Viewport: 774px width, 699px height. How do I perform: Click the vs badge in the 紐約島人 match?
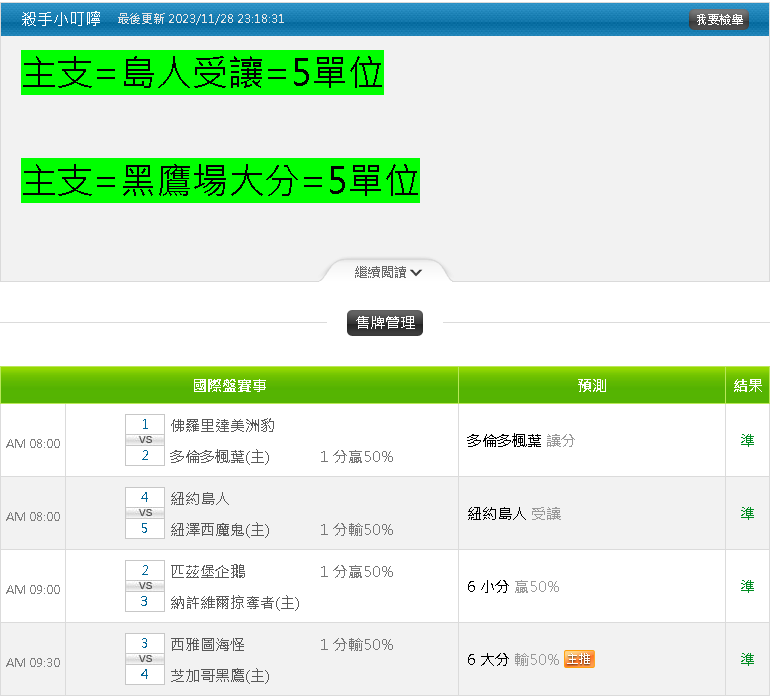tap(145, 512)
